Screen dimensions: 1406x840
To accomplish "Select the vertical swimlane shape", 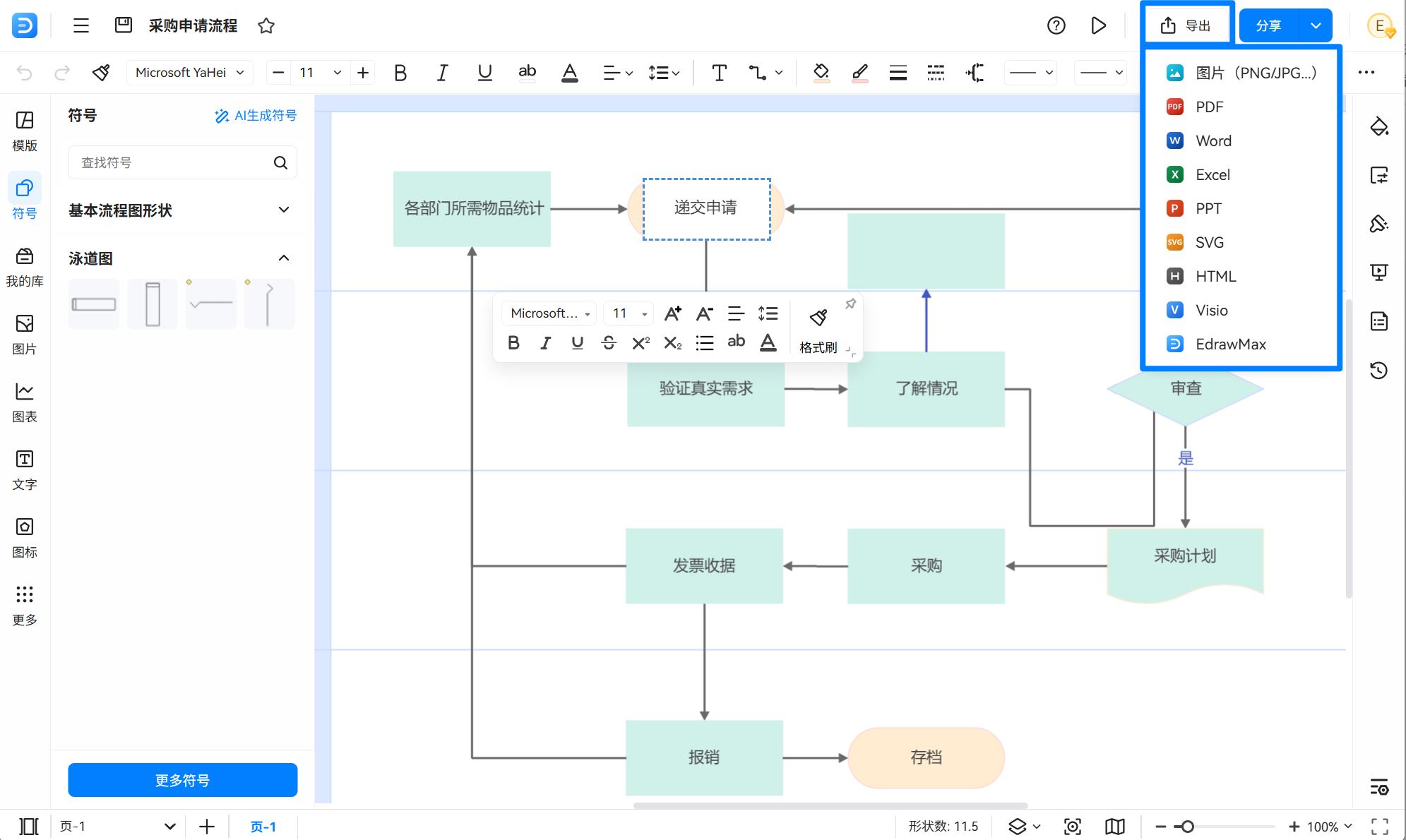I will point(153,304).
